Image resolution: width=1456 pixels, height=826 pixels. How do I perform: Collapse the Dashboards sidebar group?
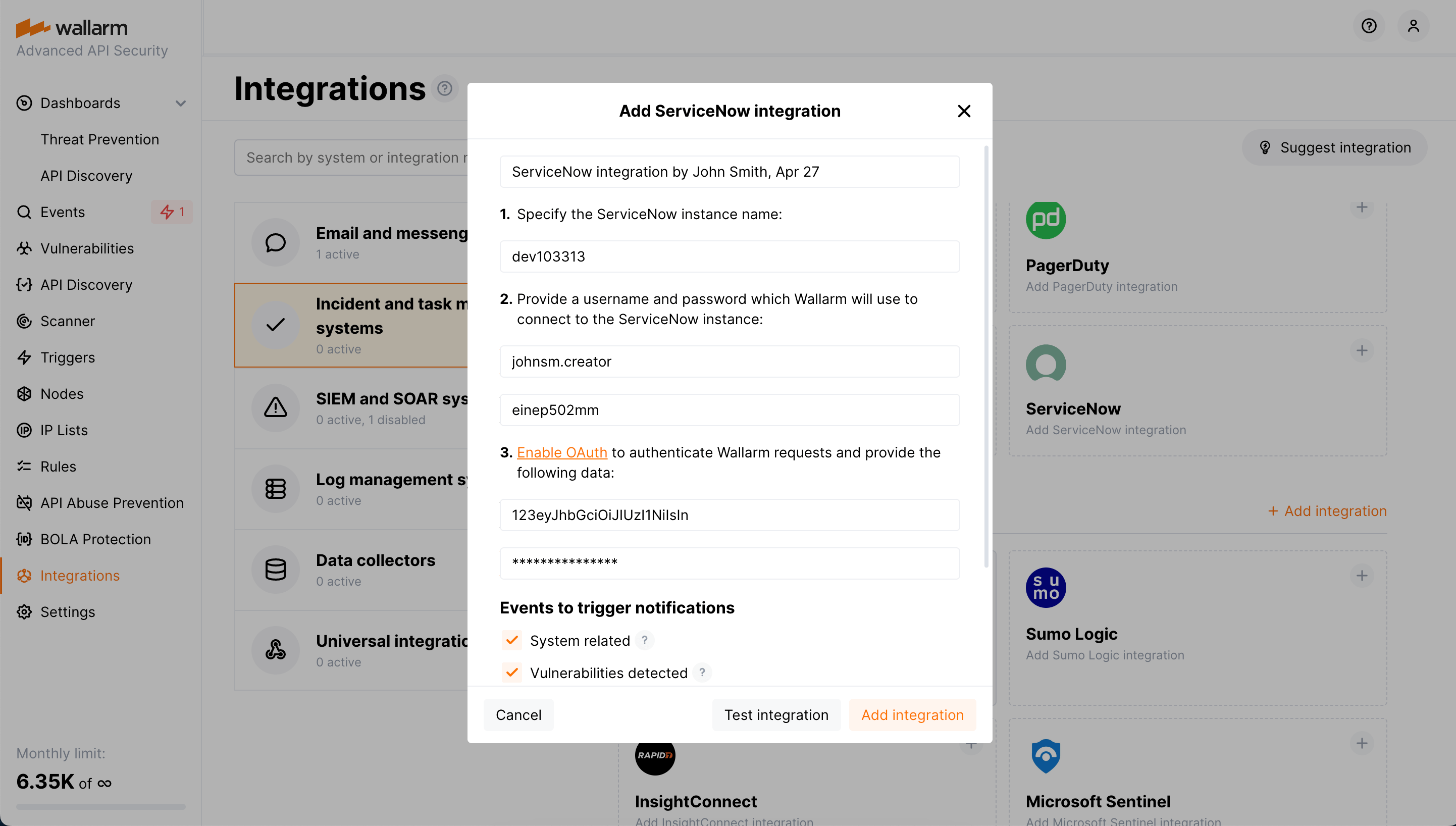click(x=180, y=102)
